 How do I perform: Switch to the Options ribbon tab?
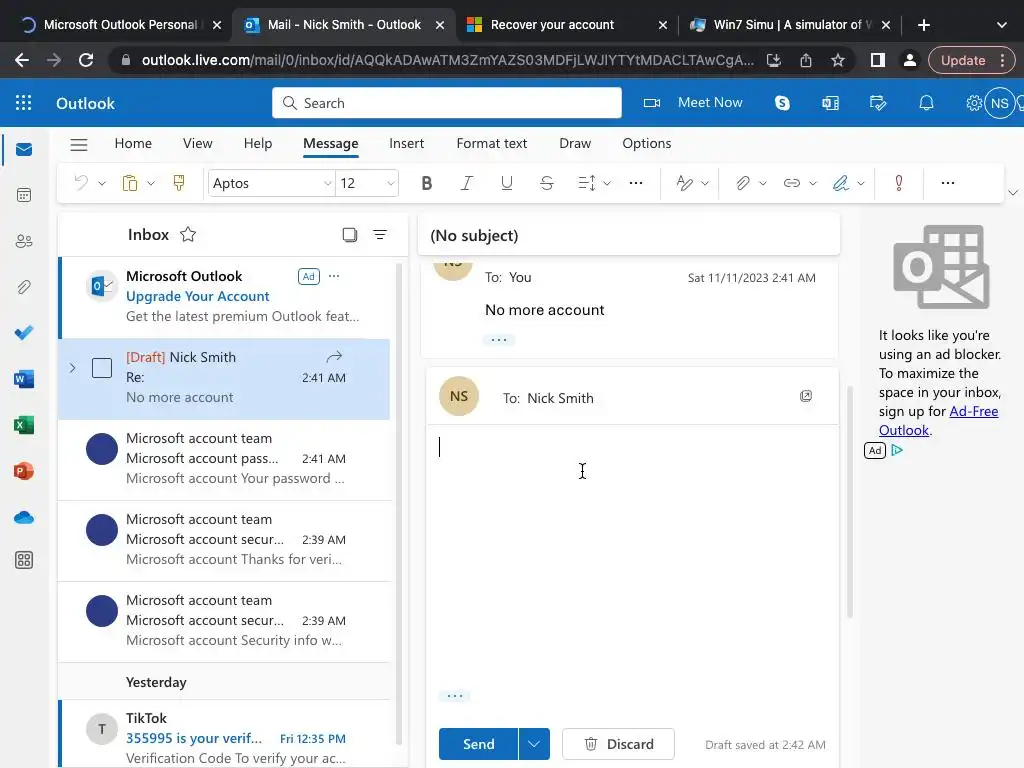[647, 143]
